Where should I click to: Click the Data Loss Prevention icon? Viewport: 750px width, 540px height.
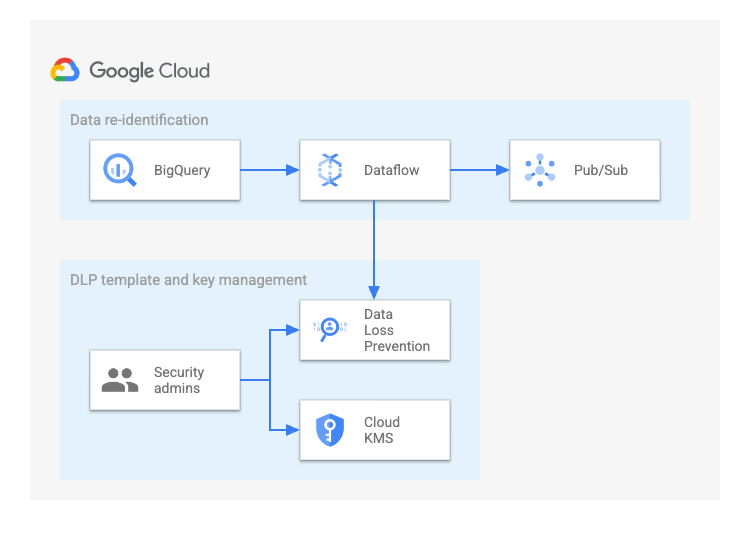[330, 329]
